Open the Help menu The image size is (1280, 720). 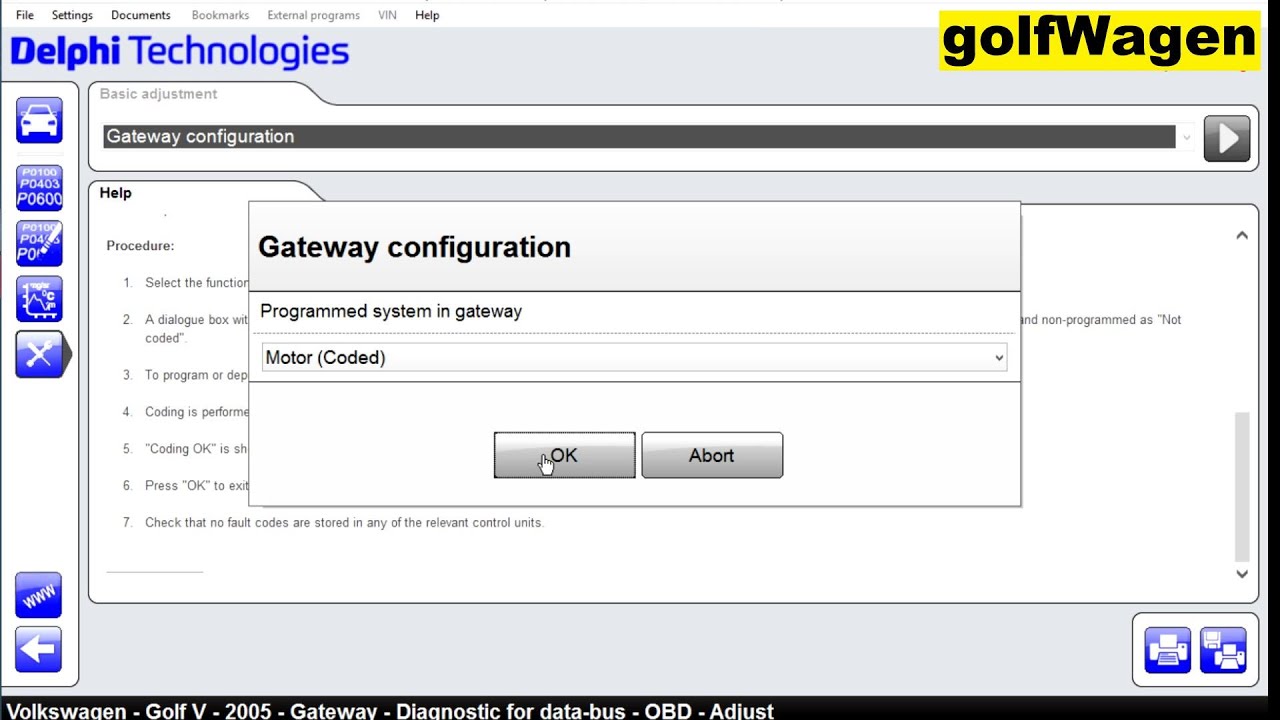click(427, 15)
